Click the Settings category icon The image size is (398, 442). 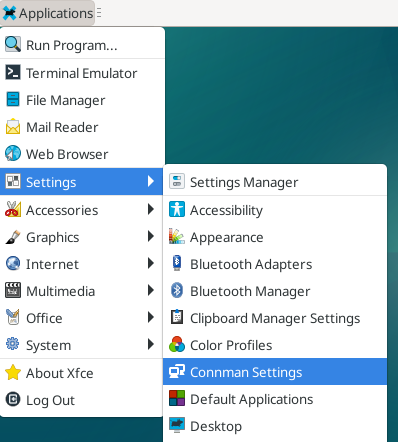point(13,181)
